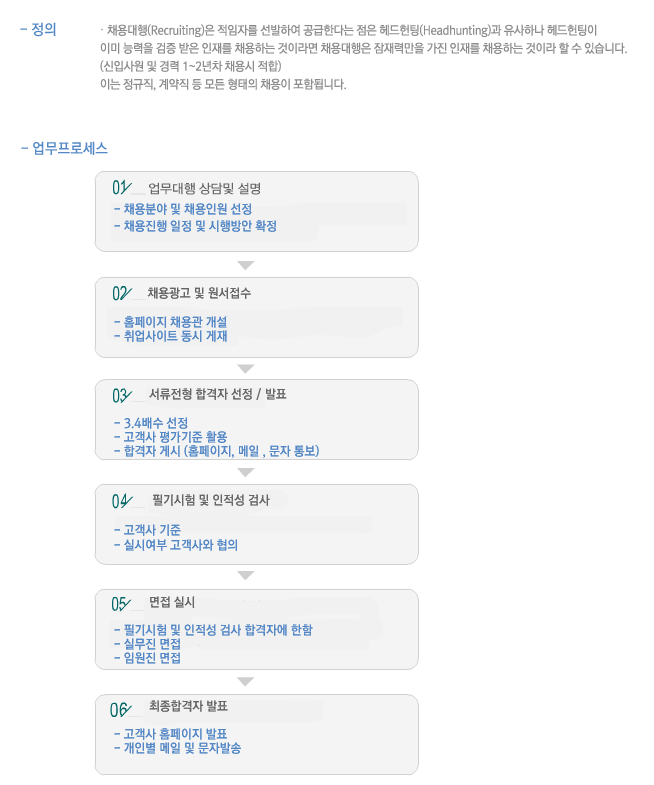Click the 면접 실시 step title
The image size is (654, 785).
(172, 602)
